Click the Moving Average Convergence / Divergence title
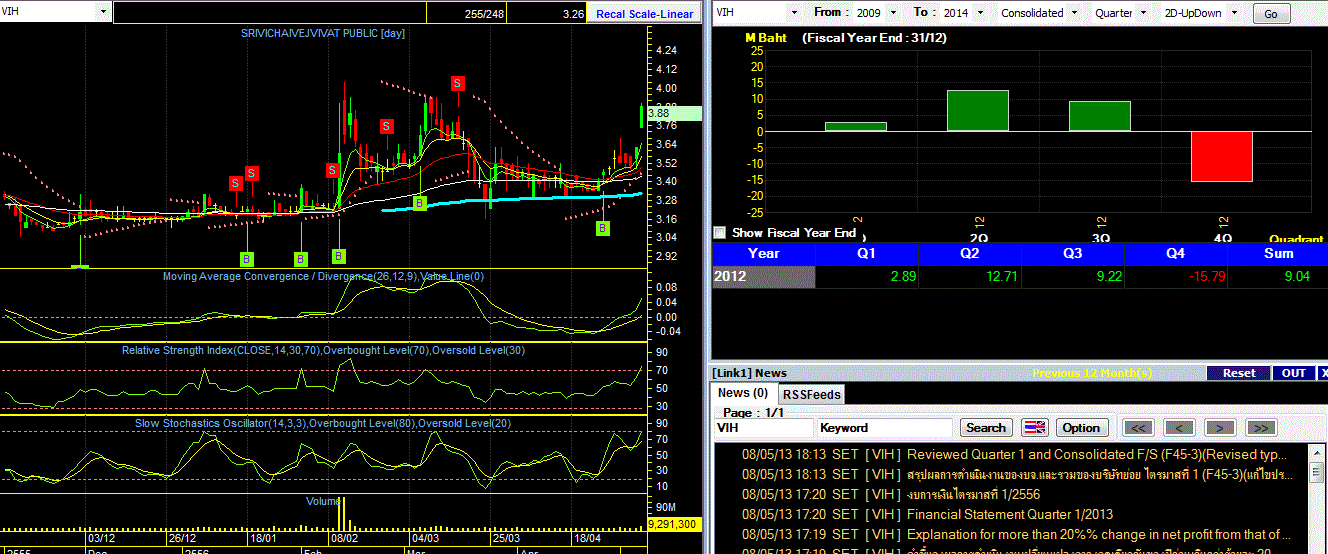The height and width of the screenshot is (554, 1328). [x=324, y=276]
